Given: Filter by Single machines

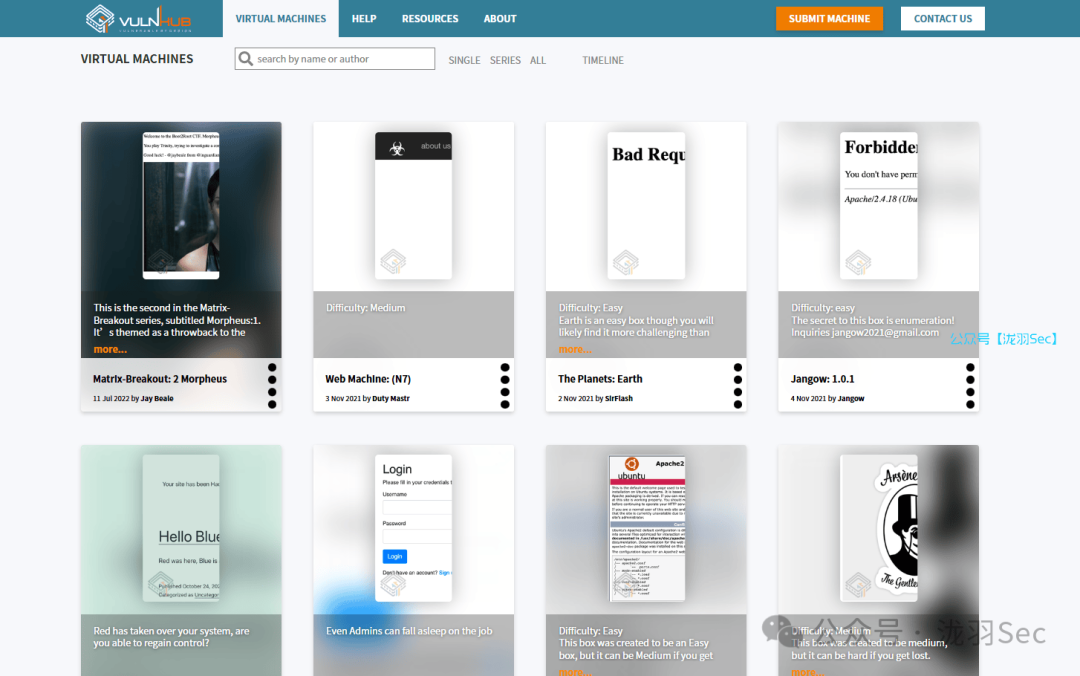Looking at the screenshot, I should tap(464, 61).
